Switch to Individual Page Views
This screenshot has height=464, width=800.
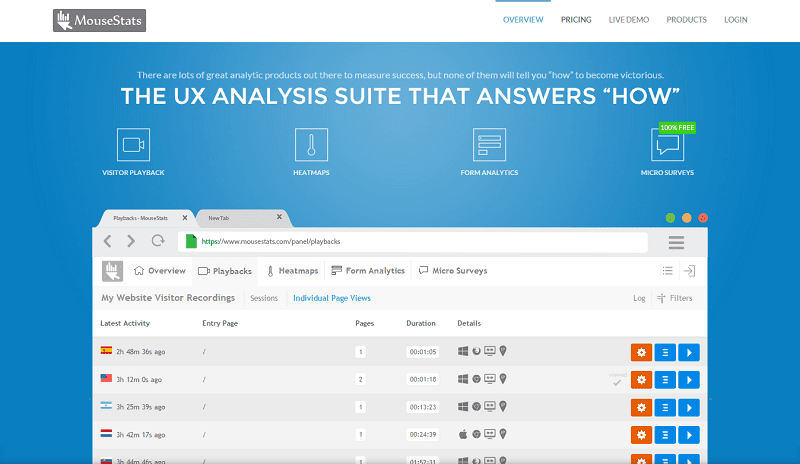(x=332, y=298)
